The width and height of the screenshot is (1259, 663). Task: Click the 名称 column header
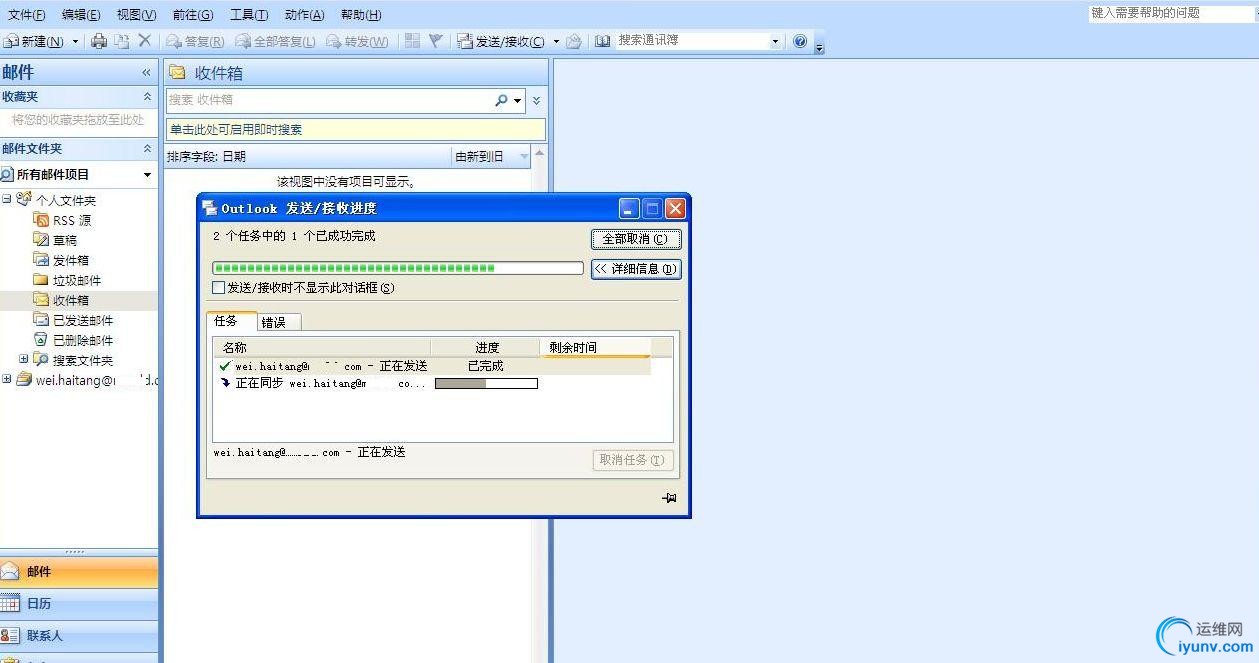click(x=322, y=347)
